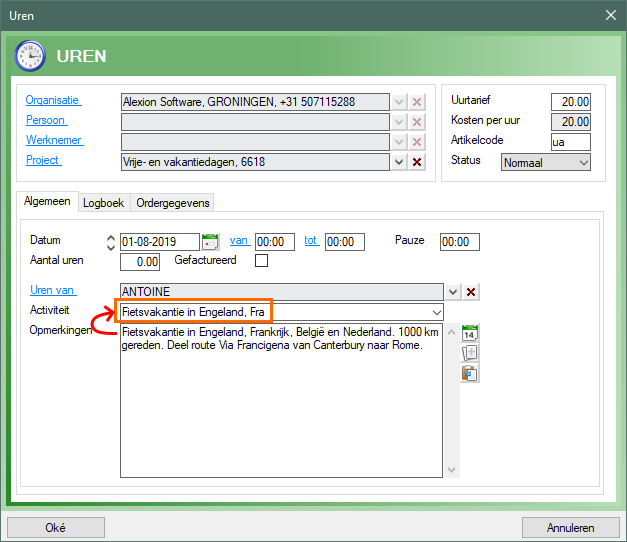The image size is (627, 542).
Task: Follow the Persoon link
Action: (x=46, y=120)
